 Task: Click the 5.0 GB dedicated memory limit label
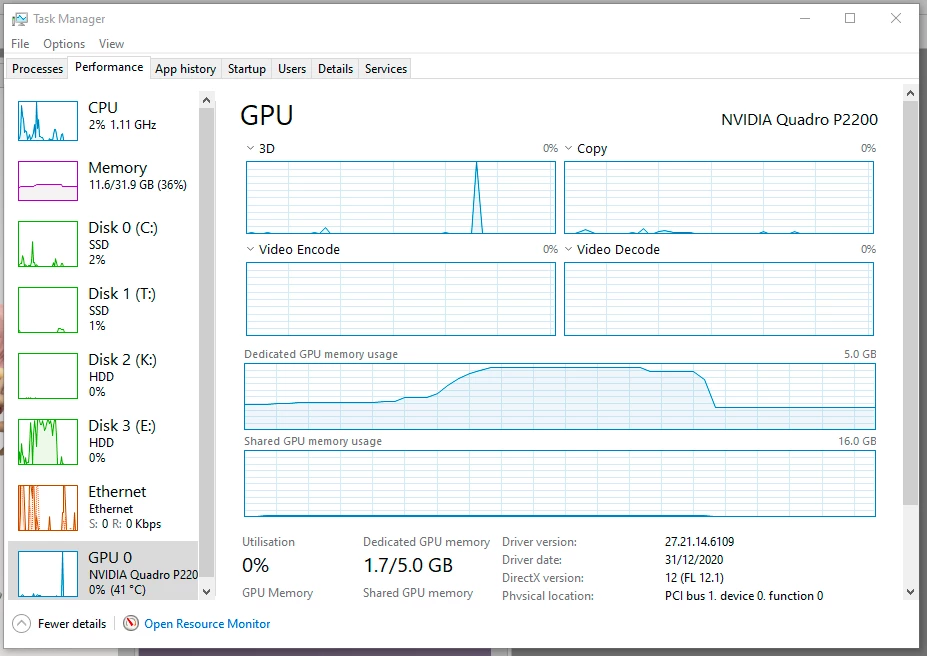click(x=860, y=354)
